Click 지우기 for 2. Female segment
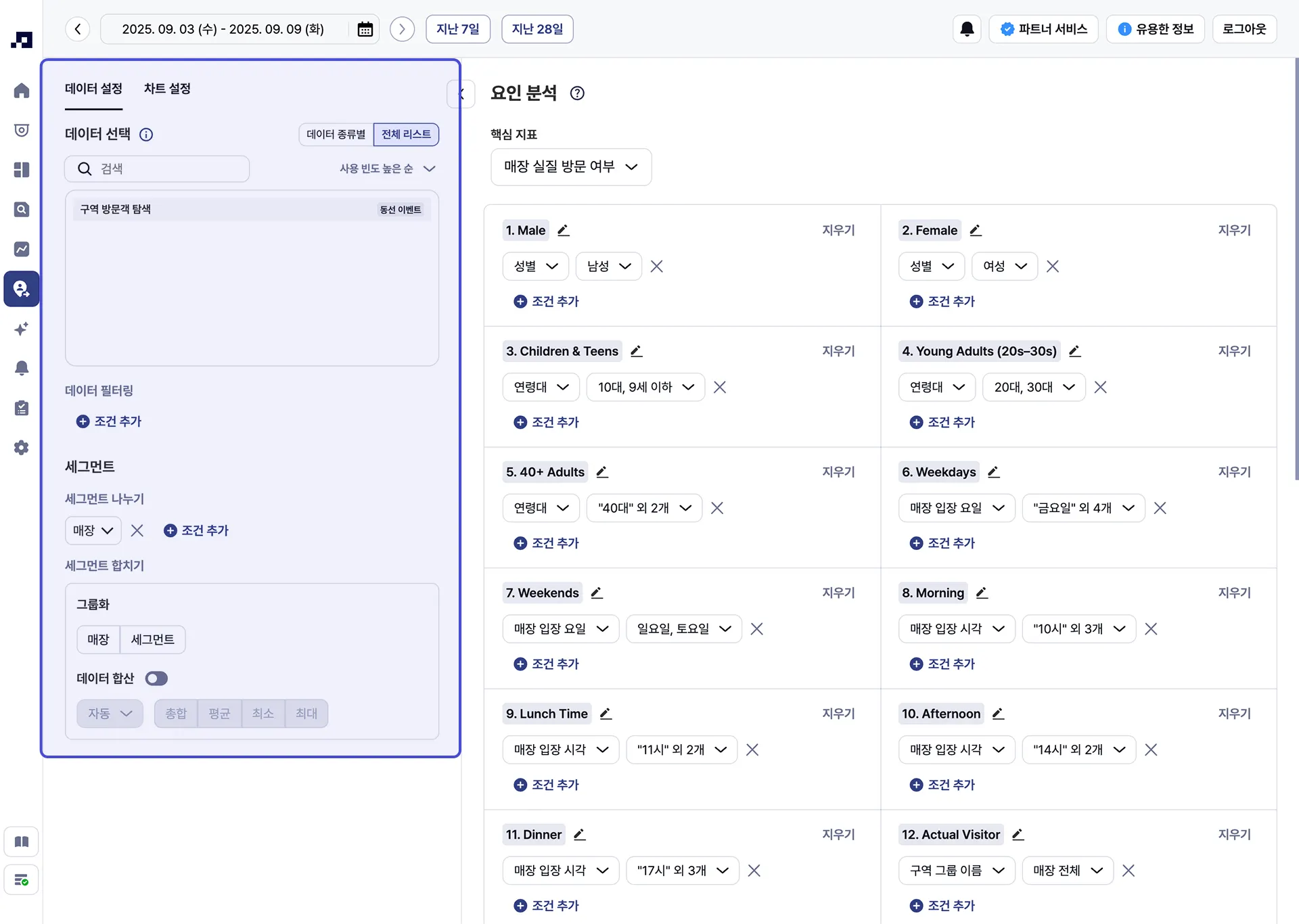This screenshot has height=924, width=1299. click(x=1234, y=230)
